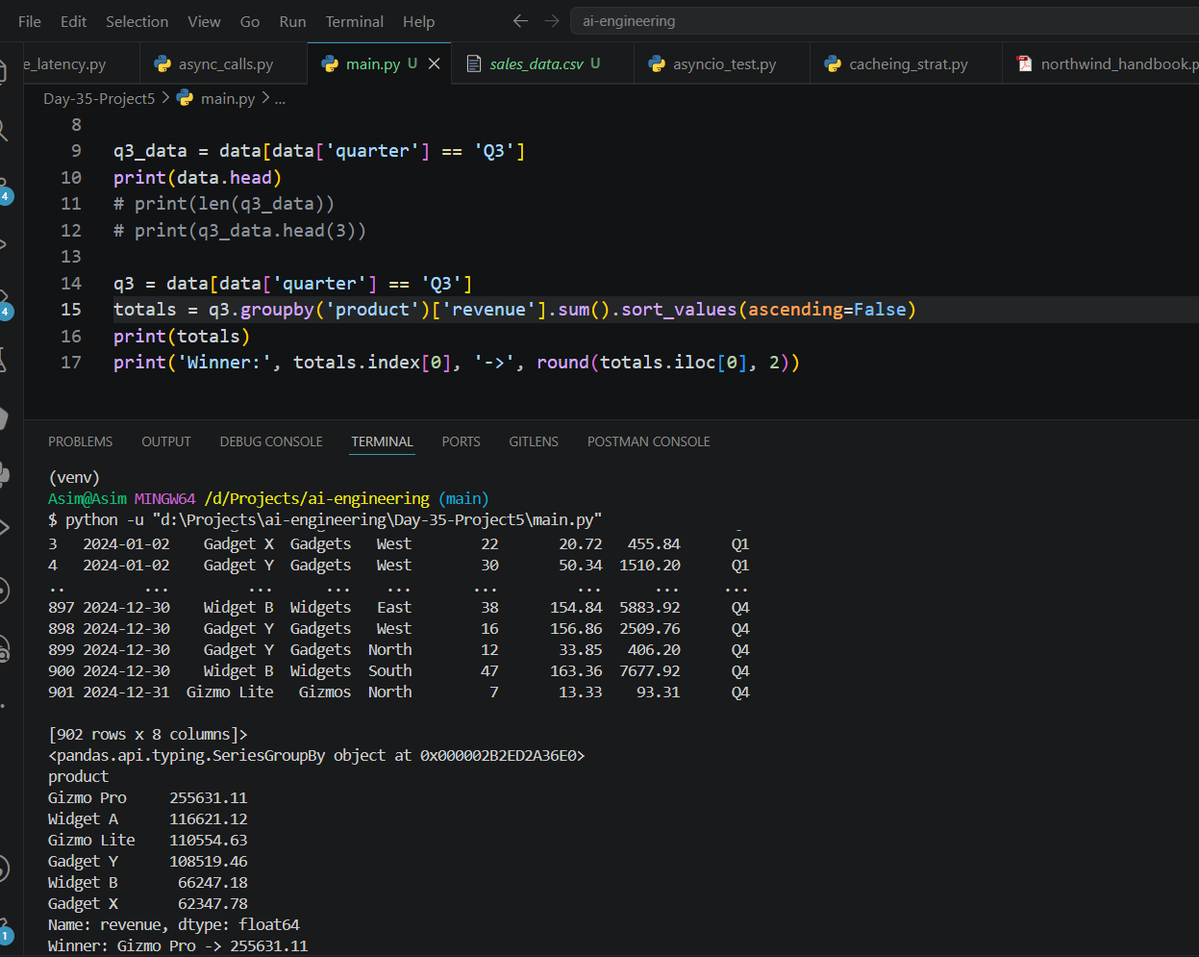1199x957 pixels.
Task: Click Python icon on cacheing_strat.py tab
Action: (833, 64)
